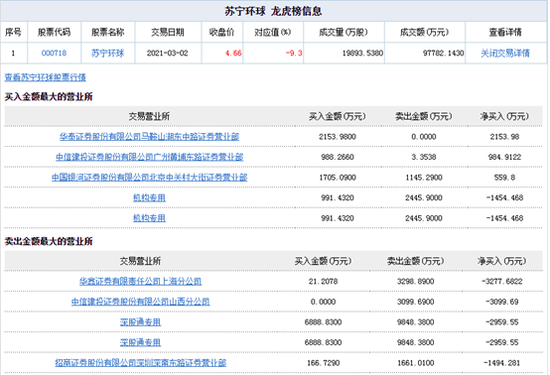Screen dimensions: 550x375
Task: Open 华鑫证券有限责任公司上海分公司 link
Action: point(140,281)
